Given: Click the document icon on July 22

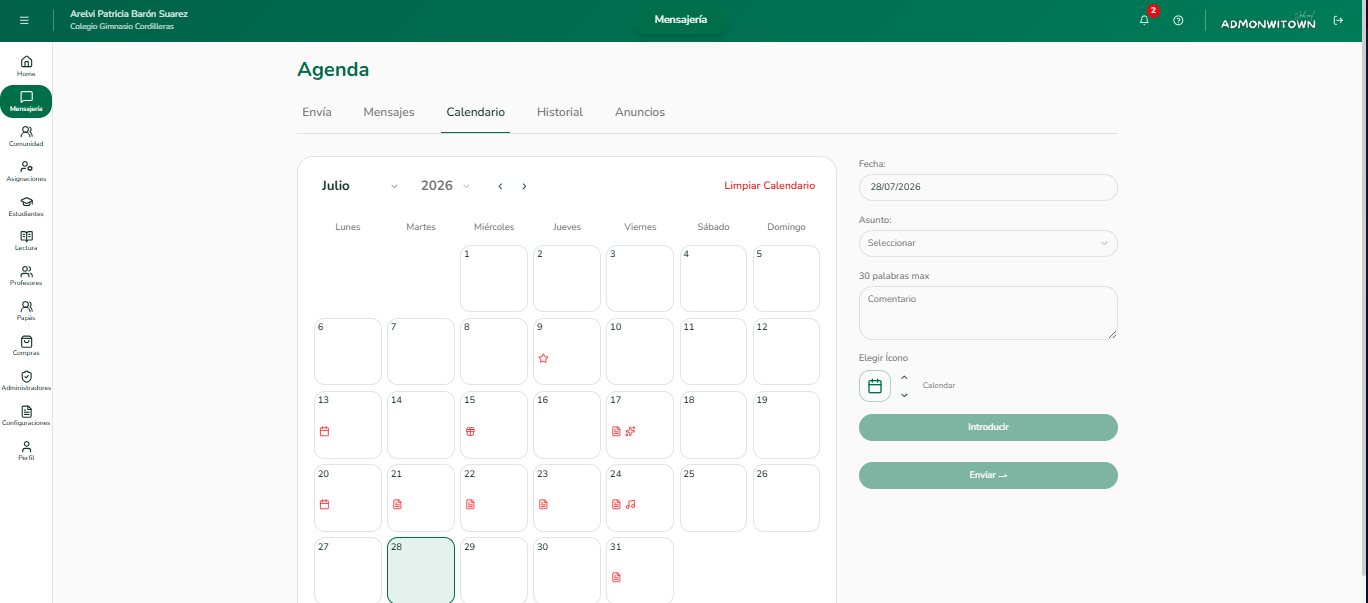Looking at the screenshot, I should point(470,504).
